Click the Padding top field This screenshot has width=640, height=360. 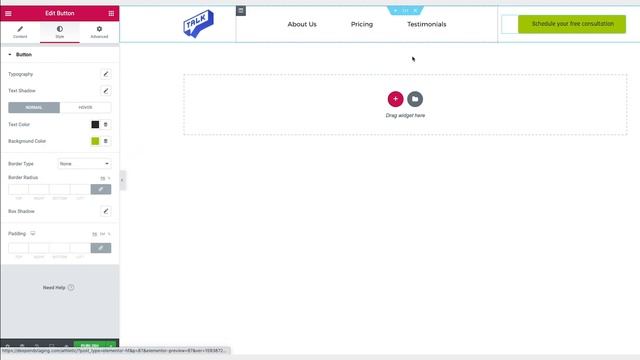click(18, 248)
